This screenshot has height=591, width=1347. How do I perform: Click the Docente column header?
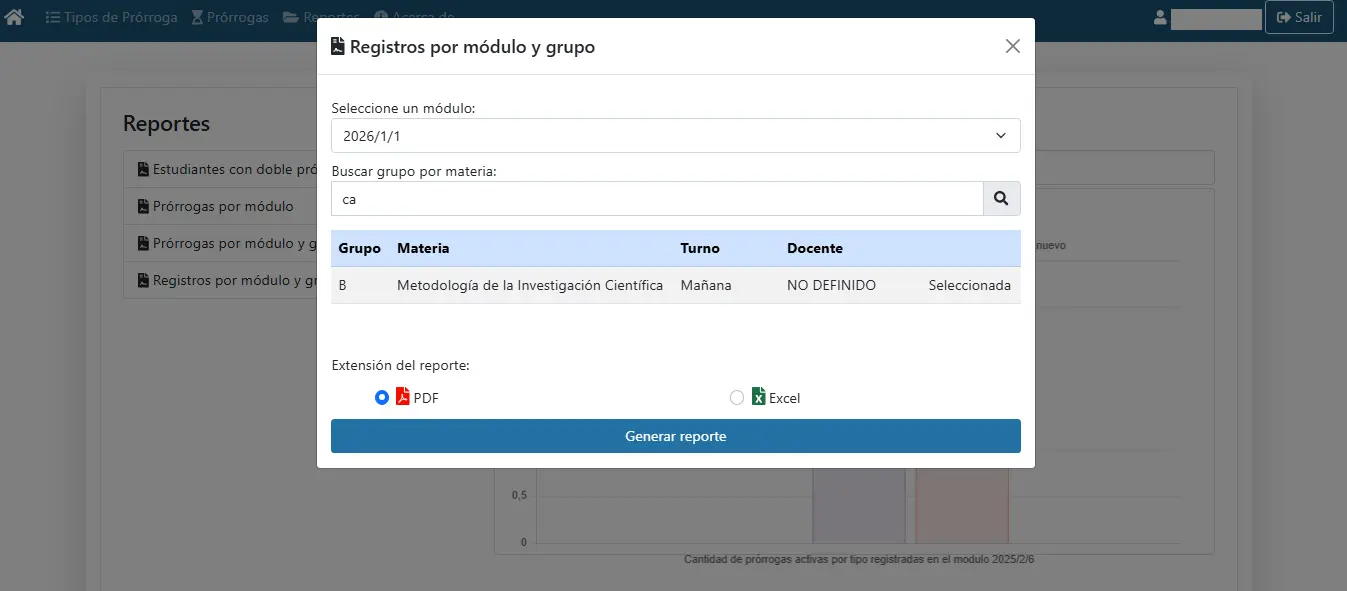[815, 248]
